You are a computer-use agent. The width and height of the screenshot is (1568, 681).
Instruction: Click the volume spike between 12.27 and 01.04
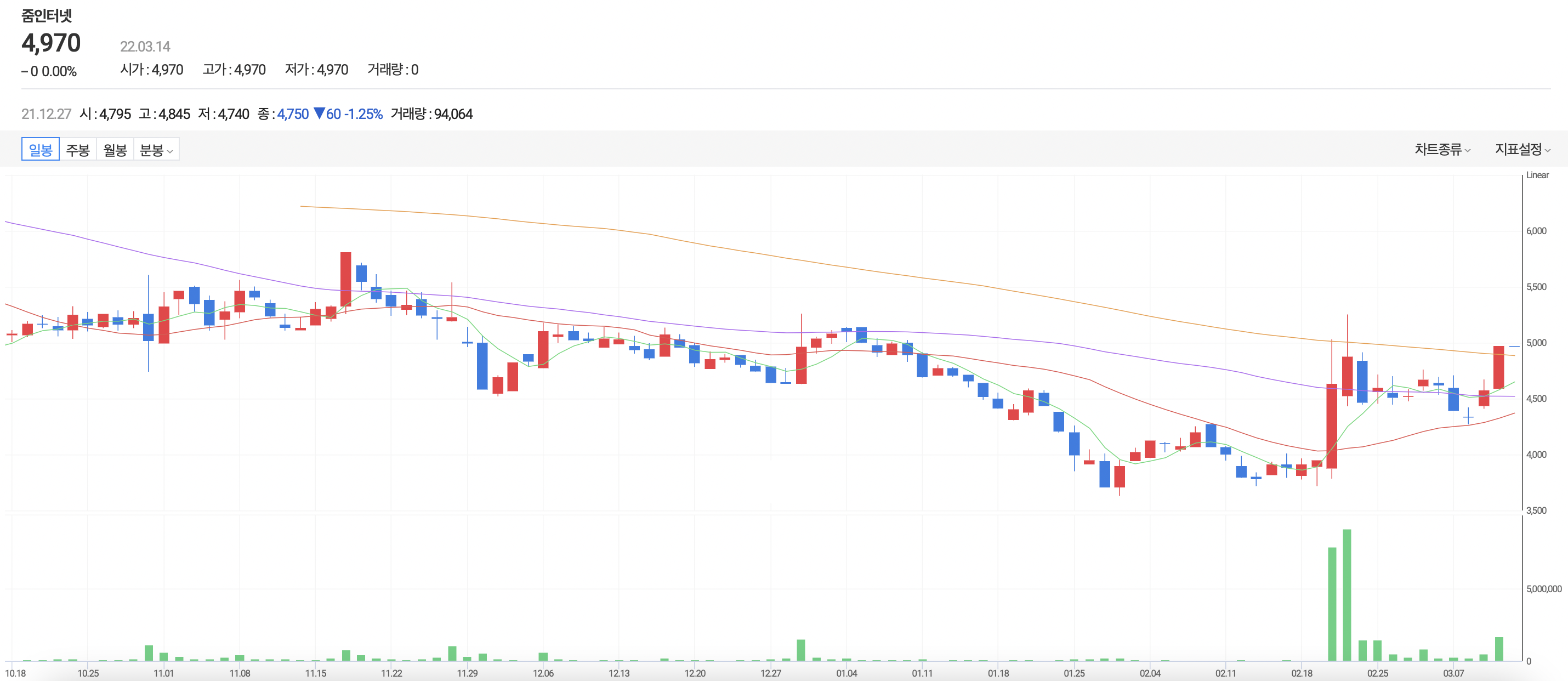point(800,650)
